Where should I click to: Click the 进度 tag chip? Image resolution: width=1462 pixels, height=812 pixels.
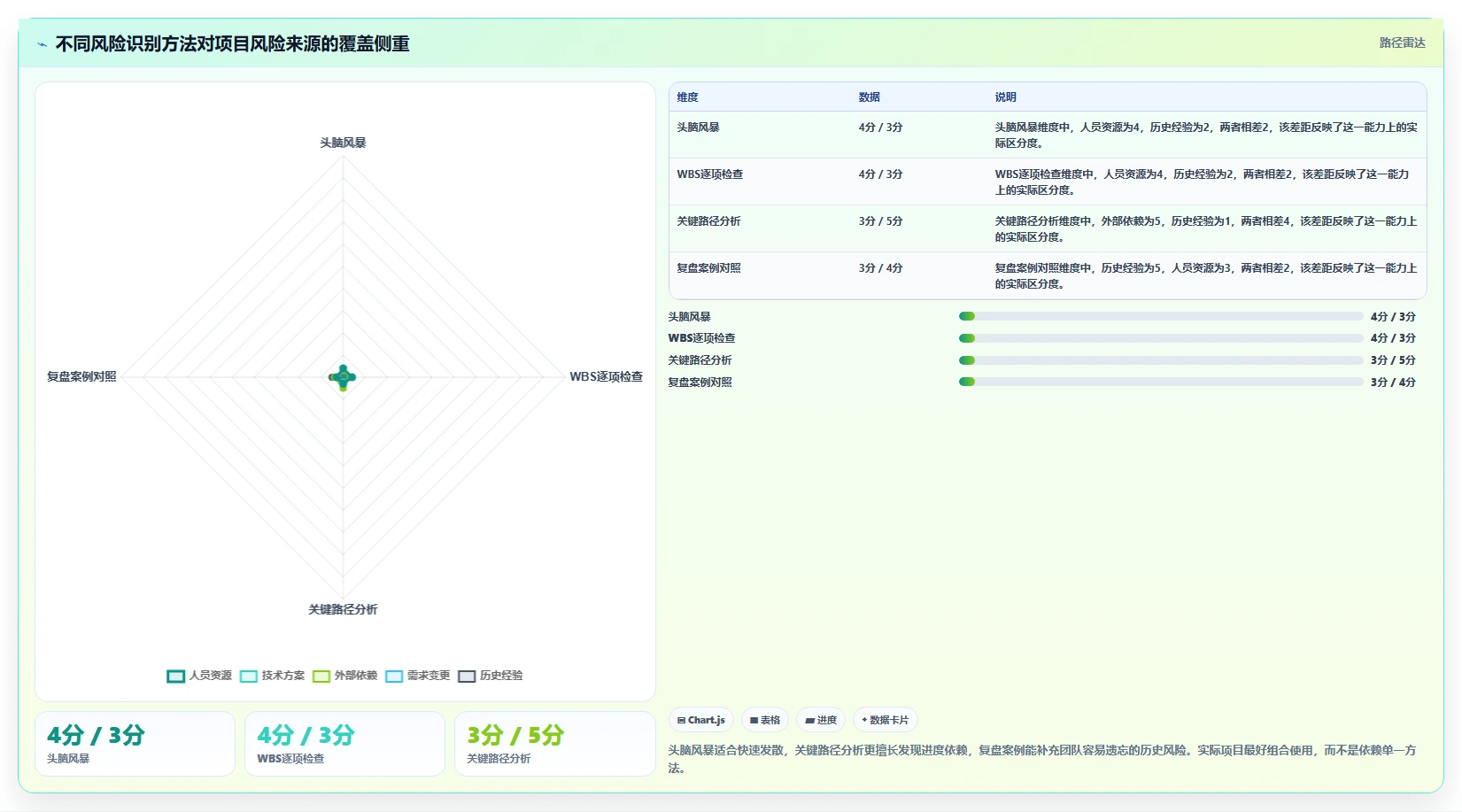(821, 720)
